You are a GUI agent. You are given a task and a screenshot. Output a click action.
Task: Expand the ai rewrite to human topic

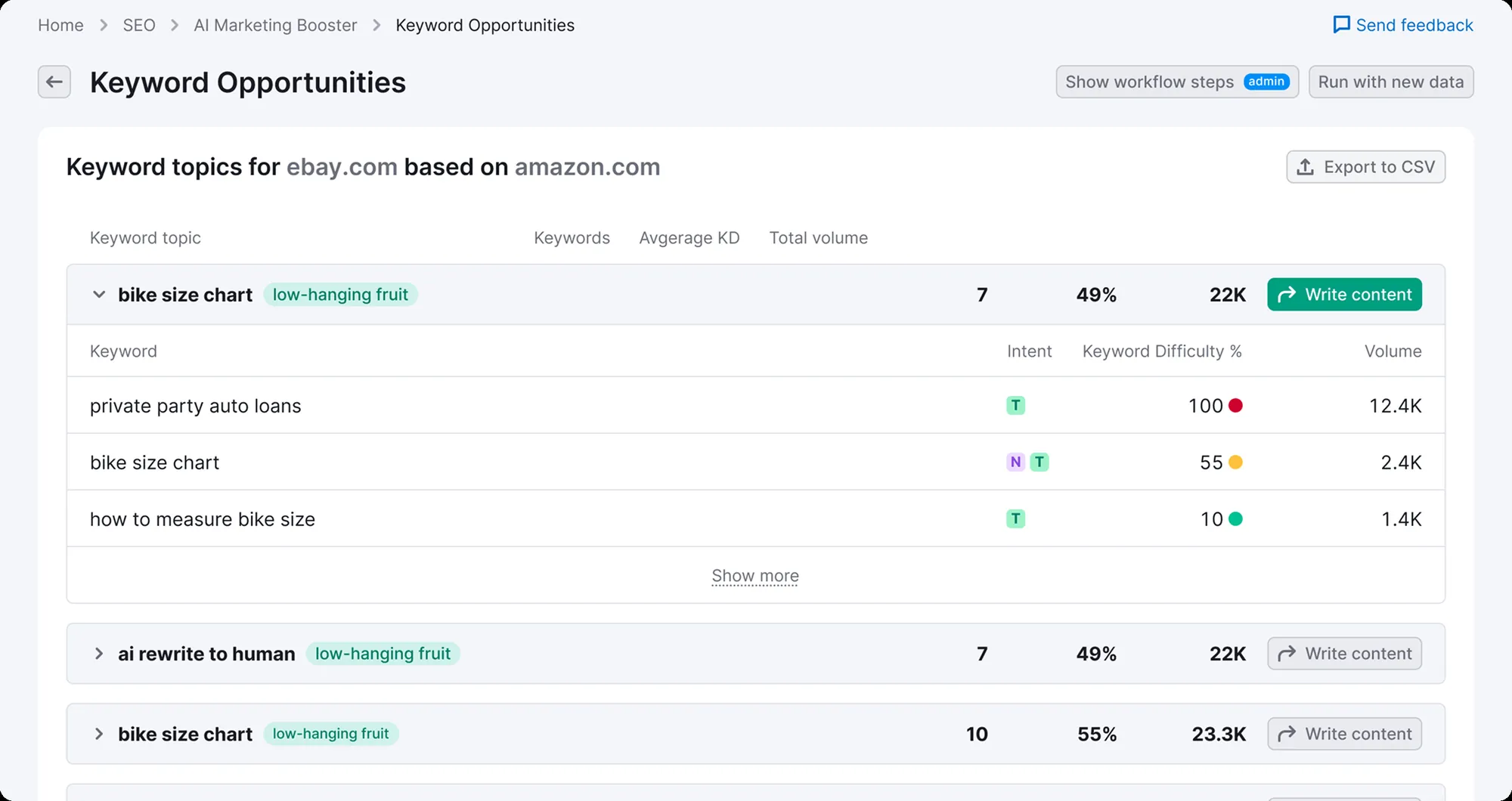click(x=99, y=654)
